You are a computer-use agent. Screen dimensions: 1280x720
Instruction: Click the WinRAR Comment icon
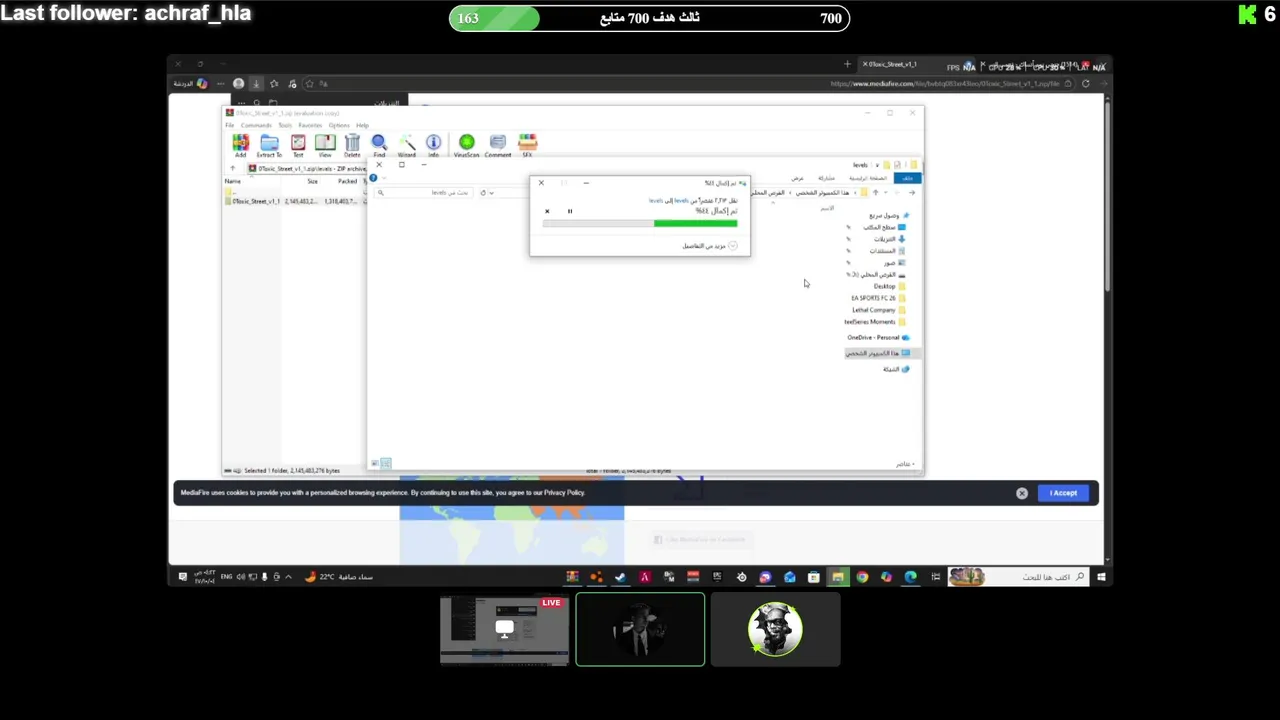pyautogui.click(x=498, y=146)
